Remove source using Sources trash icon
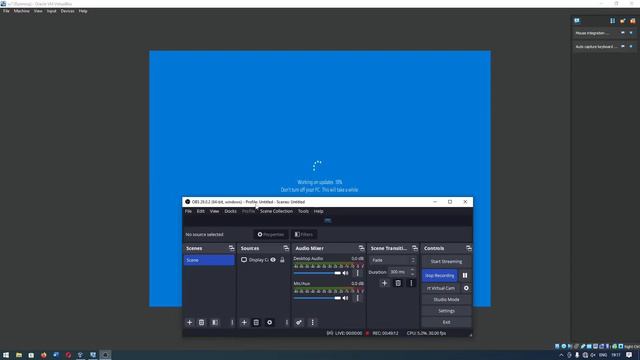This screenshot has height=360, width=640. [256, 322]
